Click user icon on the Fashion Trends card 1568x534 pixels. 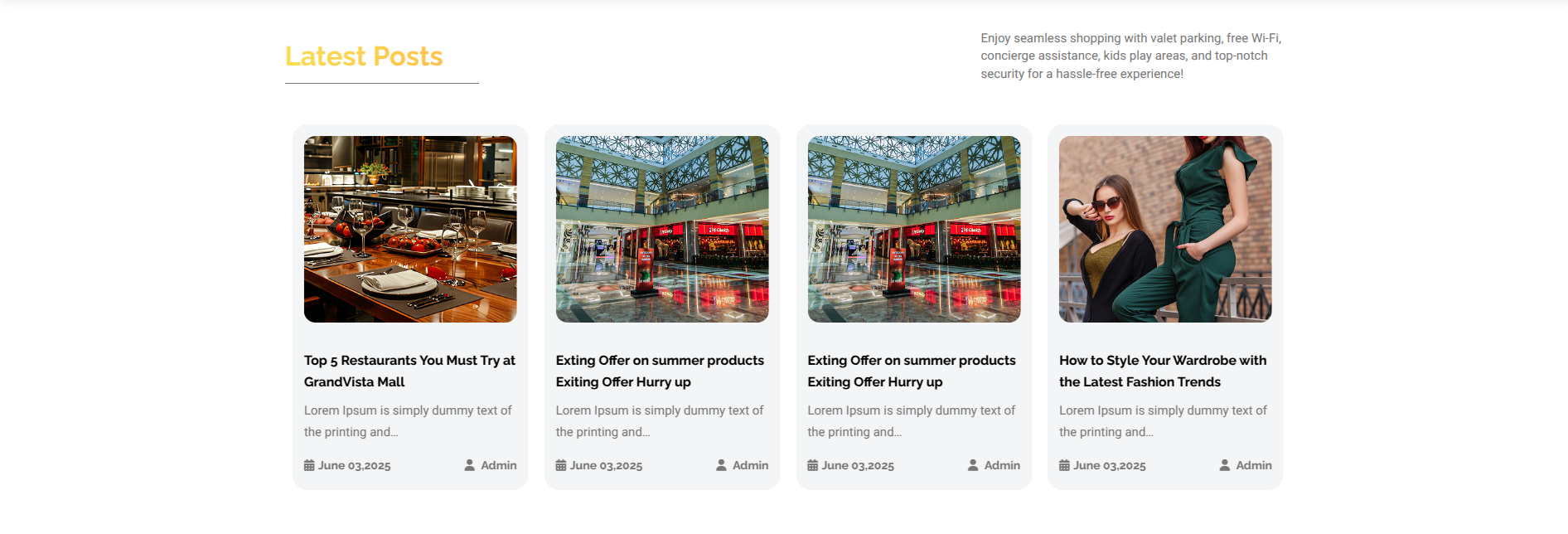click(1225, 465)
